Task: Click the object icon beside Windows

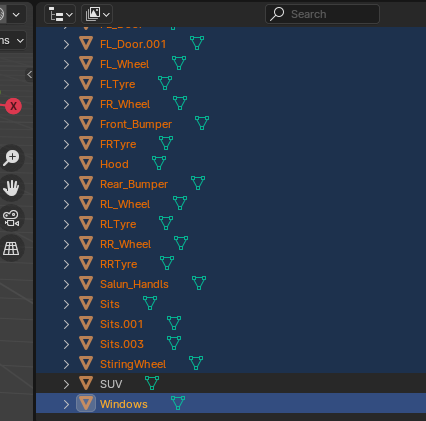Action: coord(86,404)
